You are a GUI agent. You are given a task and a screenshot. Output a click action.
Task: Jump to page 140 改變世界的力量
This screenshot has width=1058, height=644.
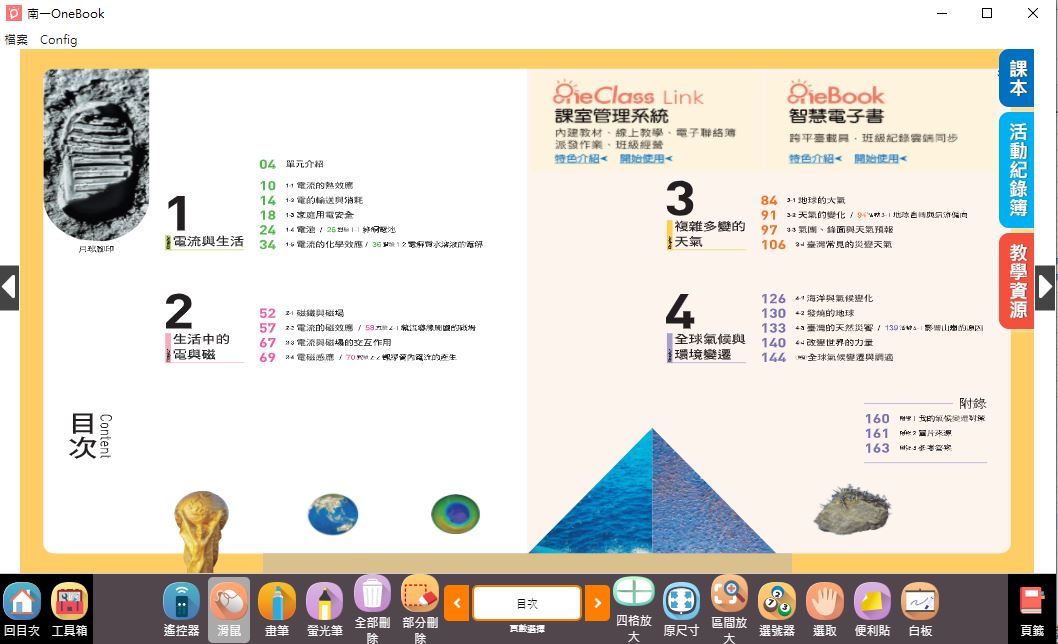(x=817, y=343)
